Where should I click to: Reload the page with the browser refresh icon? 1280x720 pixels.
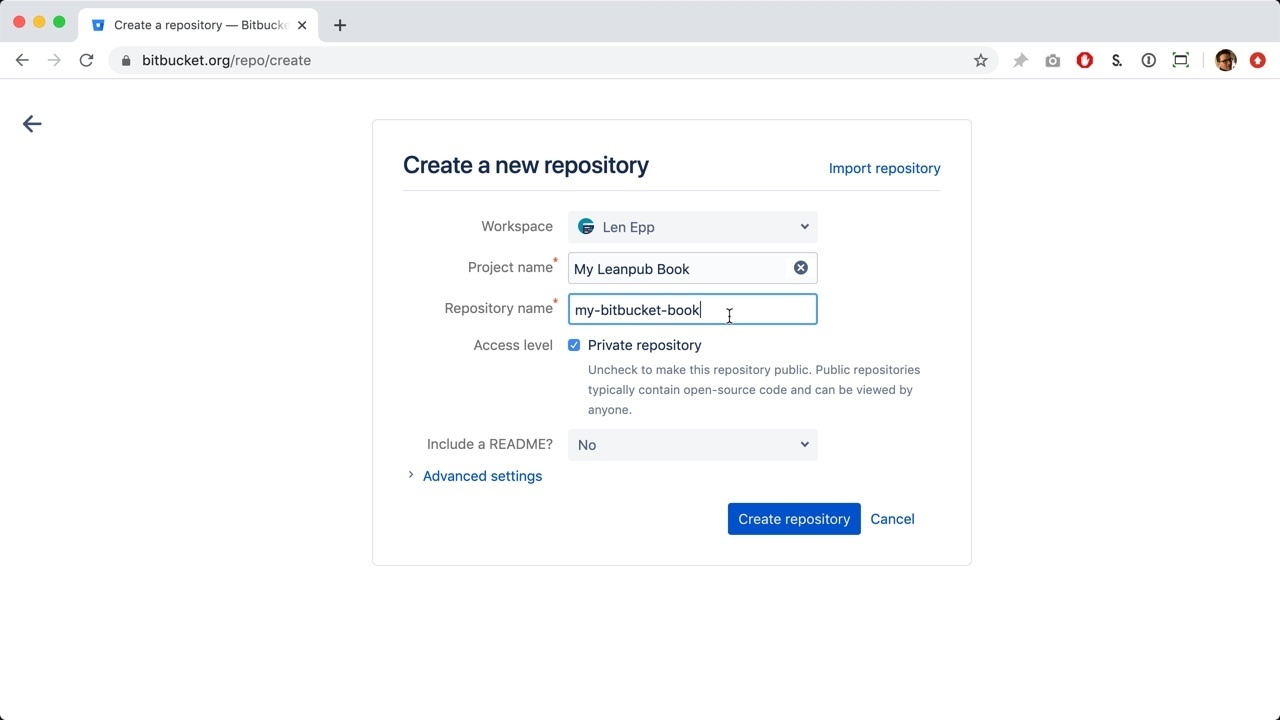87,60
